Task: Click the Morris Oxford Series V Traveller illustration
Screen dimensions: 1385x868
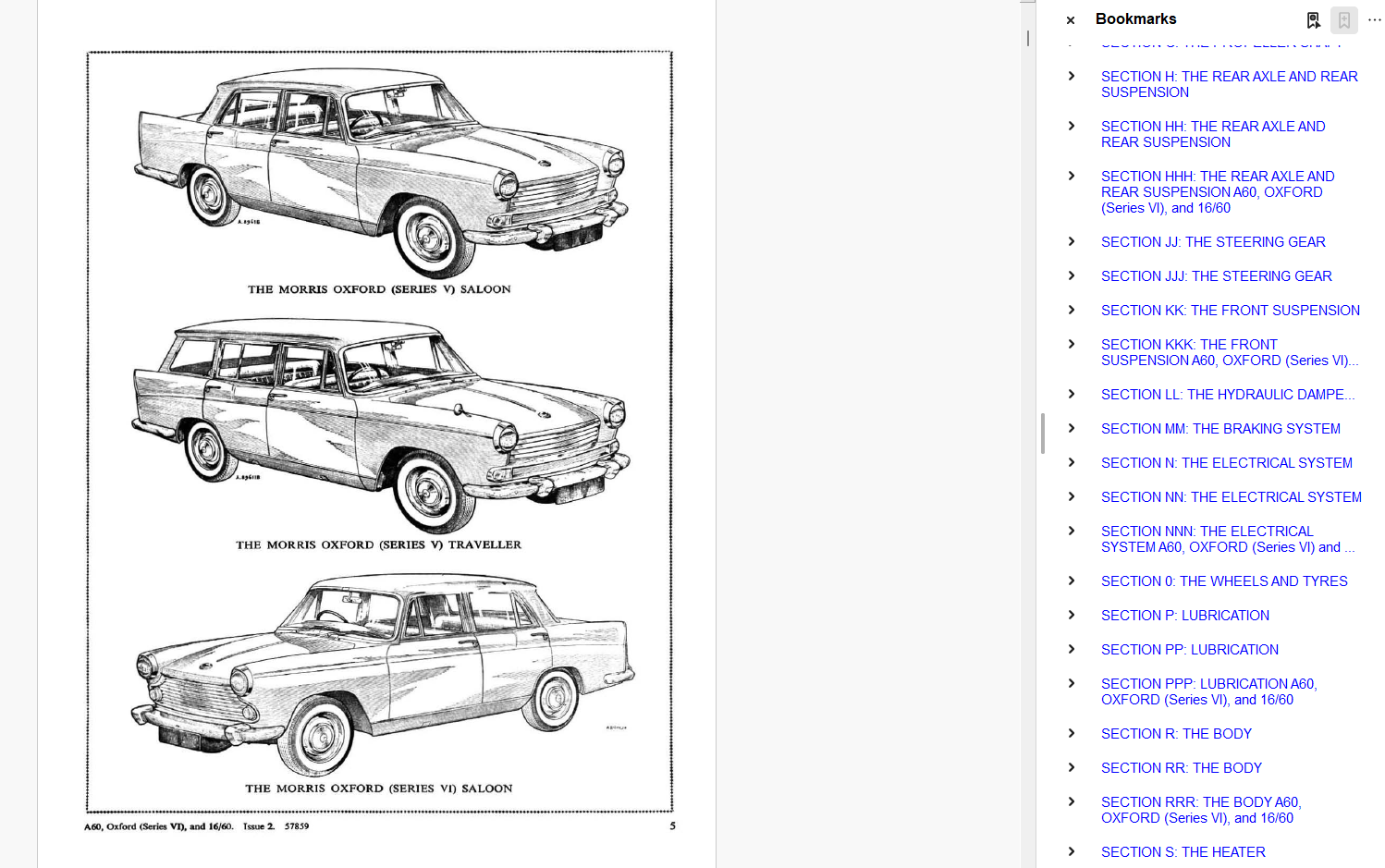Action: (380, 425)
